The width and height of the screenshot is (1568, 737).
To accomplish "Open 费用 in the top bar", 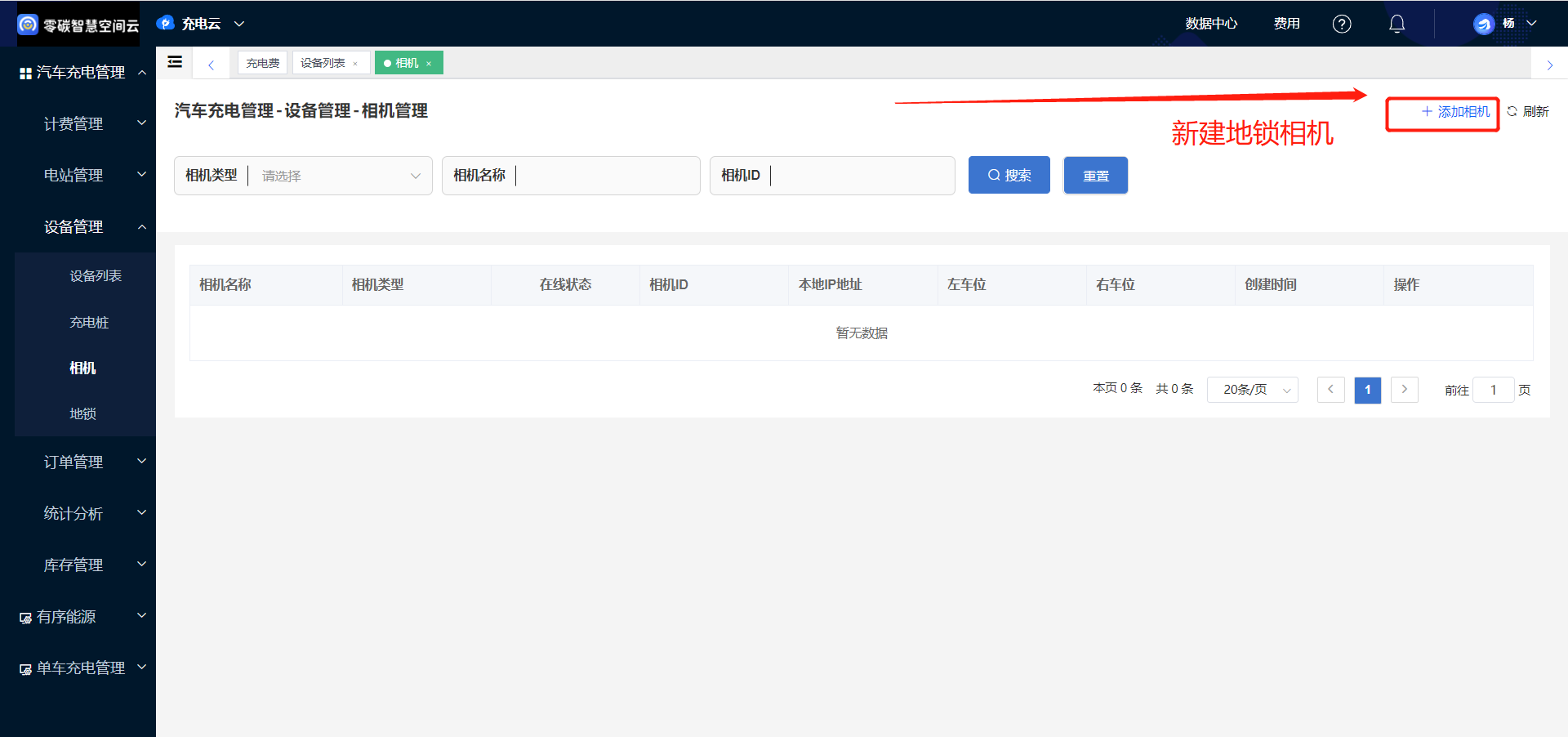I will point(1286,24).
